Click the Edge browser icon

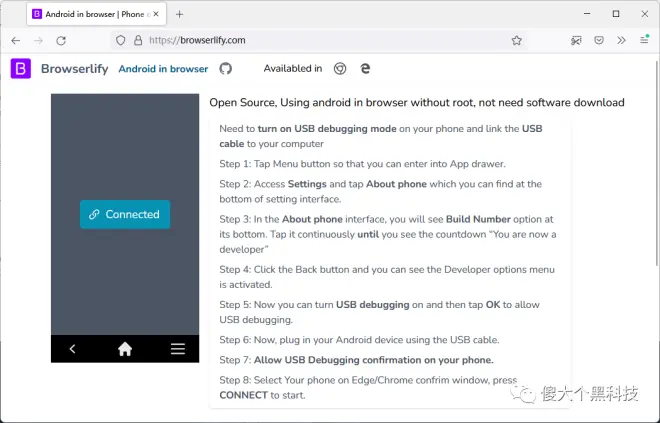point(365,69)
